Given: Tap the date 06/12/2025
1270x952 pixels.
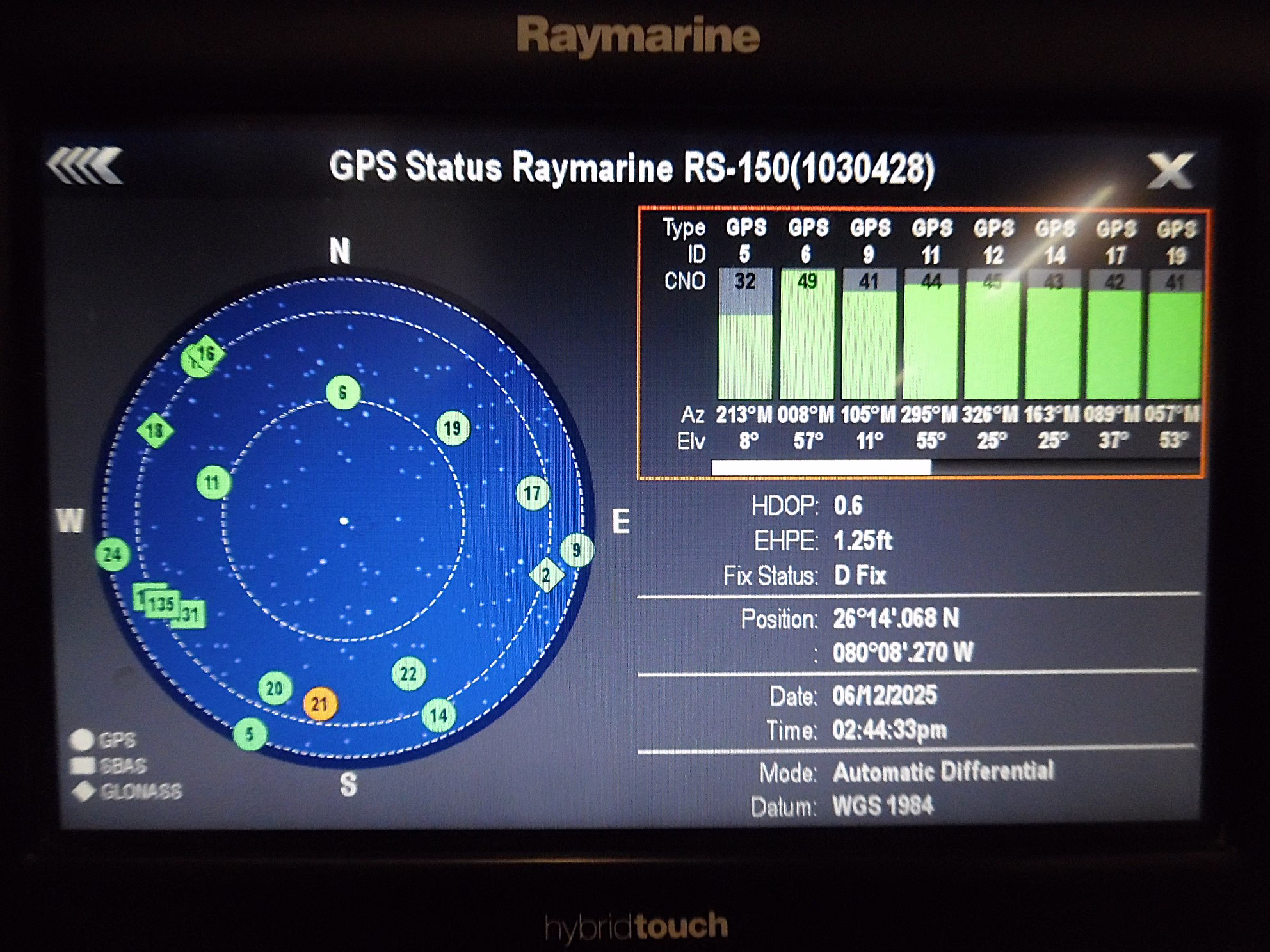Looking at the screenshot, I should pyautogui.click(x=885, y=695).
